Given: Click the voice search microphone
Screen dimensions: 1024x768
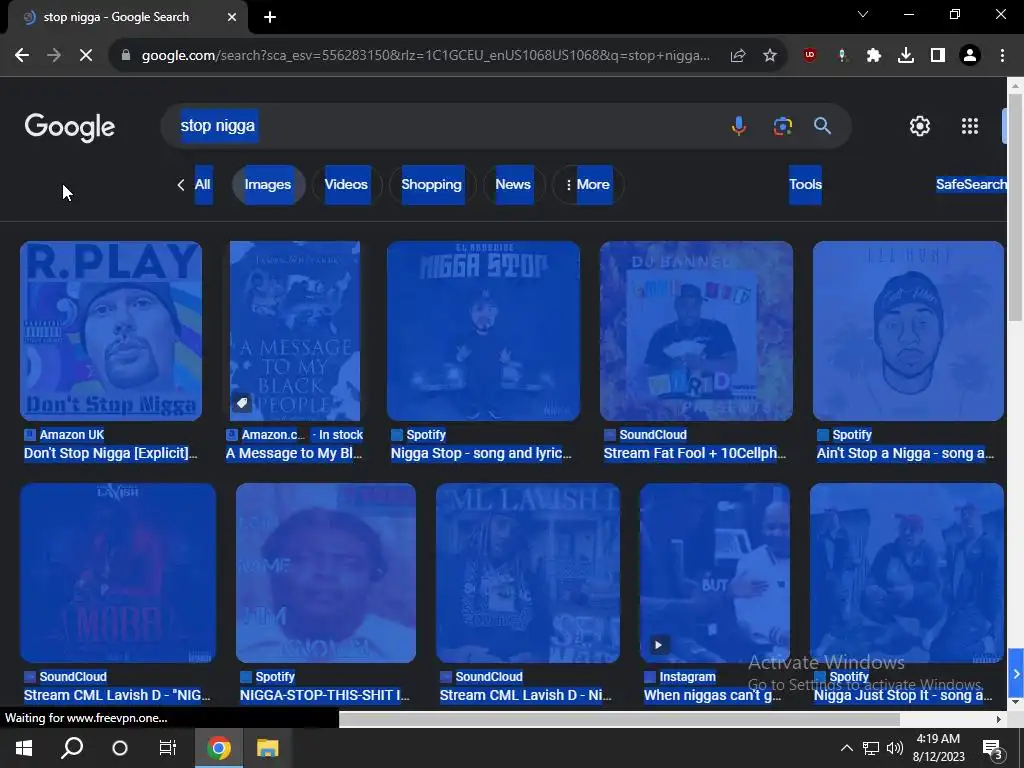Looking at the screenshot, I should point(739,125).
